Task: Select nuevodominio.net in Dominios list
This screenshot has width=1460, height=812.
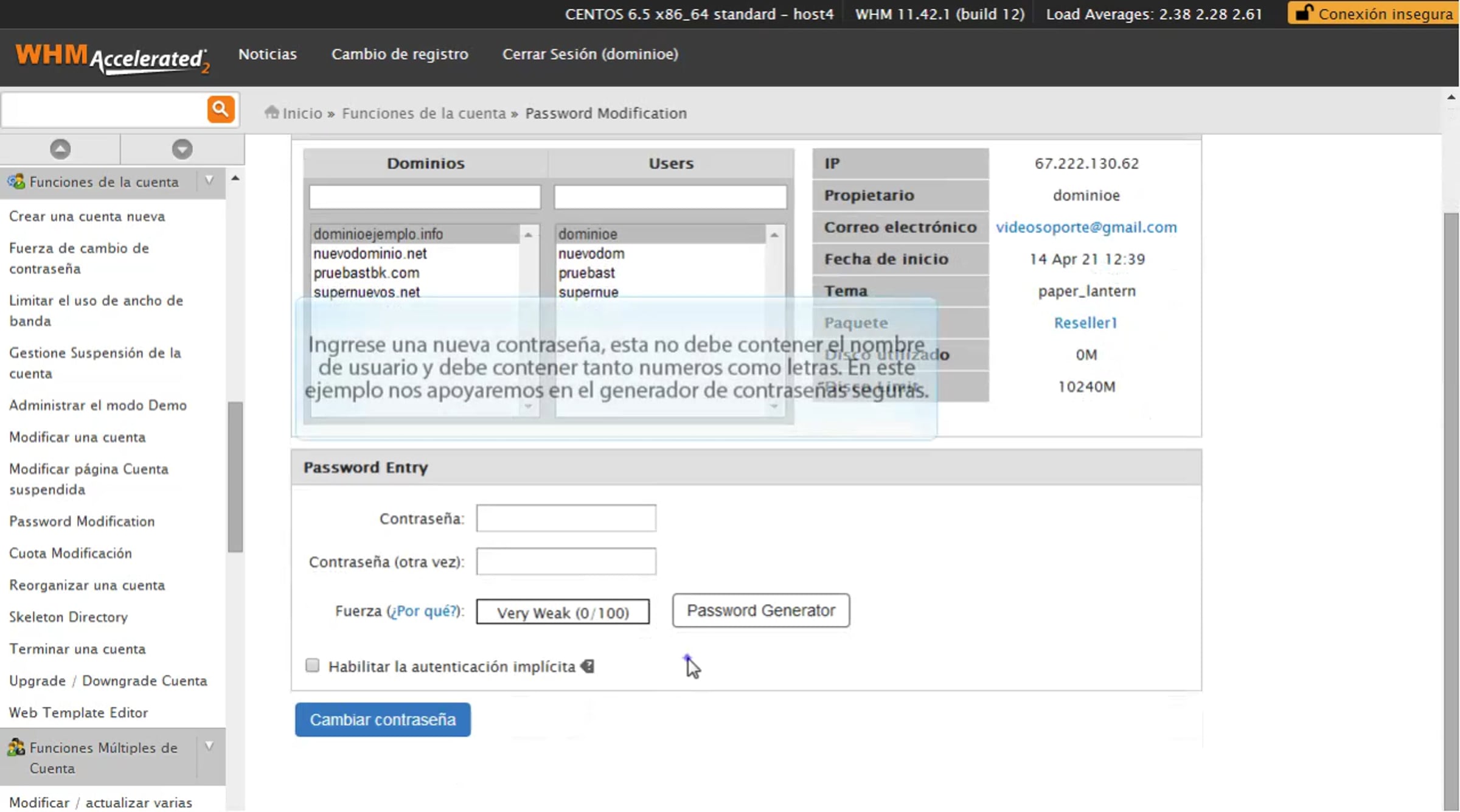Action: [x=415, y=254]
